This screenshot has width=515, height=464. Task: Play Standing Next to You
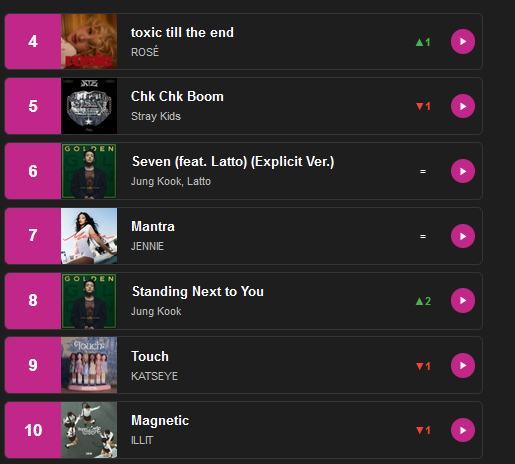(463, 301)
